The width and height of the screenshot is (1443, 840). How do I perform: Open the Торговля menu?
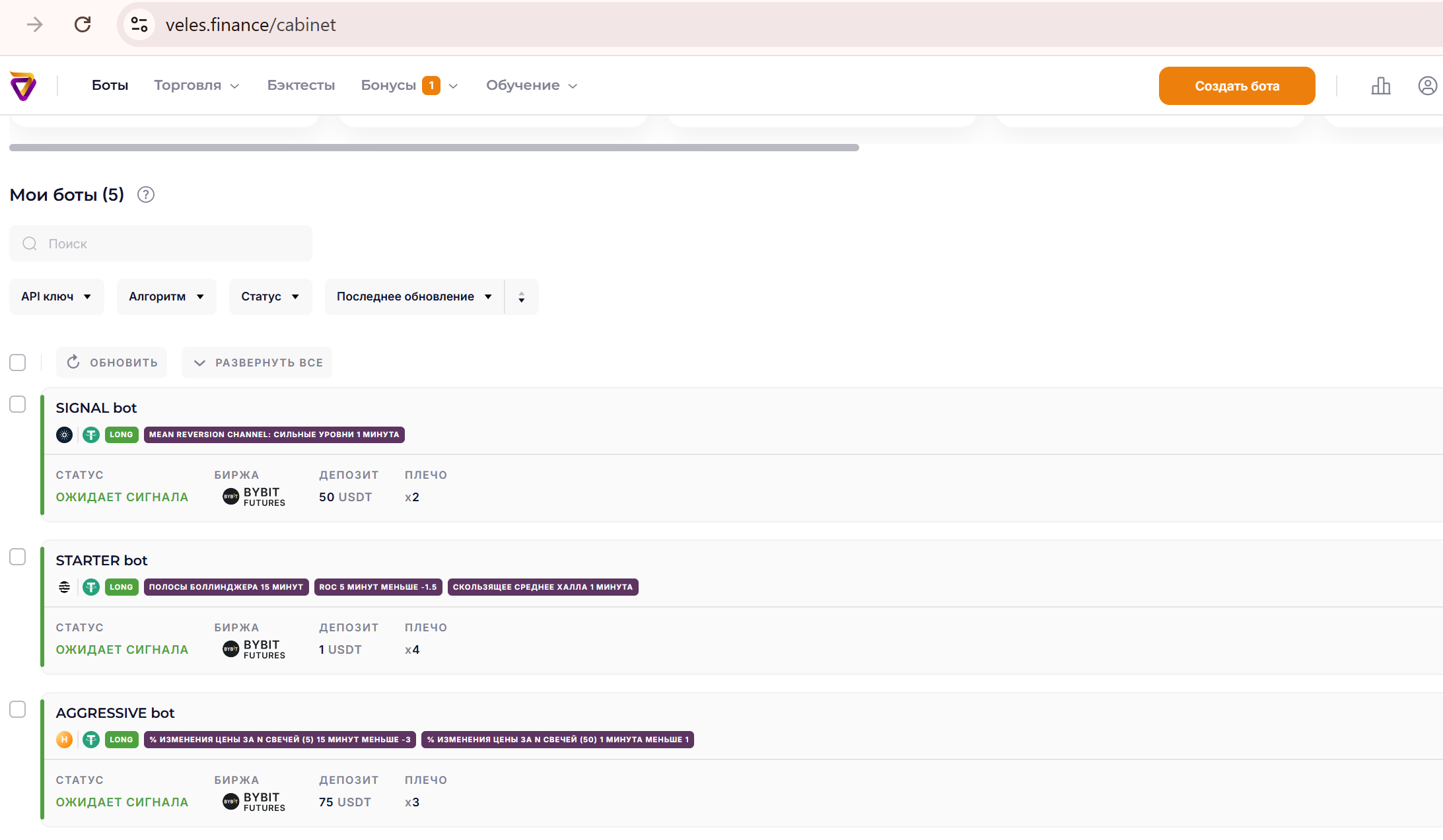(196, 86)
